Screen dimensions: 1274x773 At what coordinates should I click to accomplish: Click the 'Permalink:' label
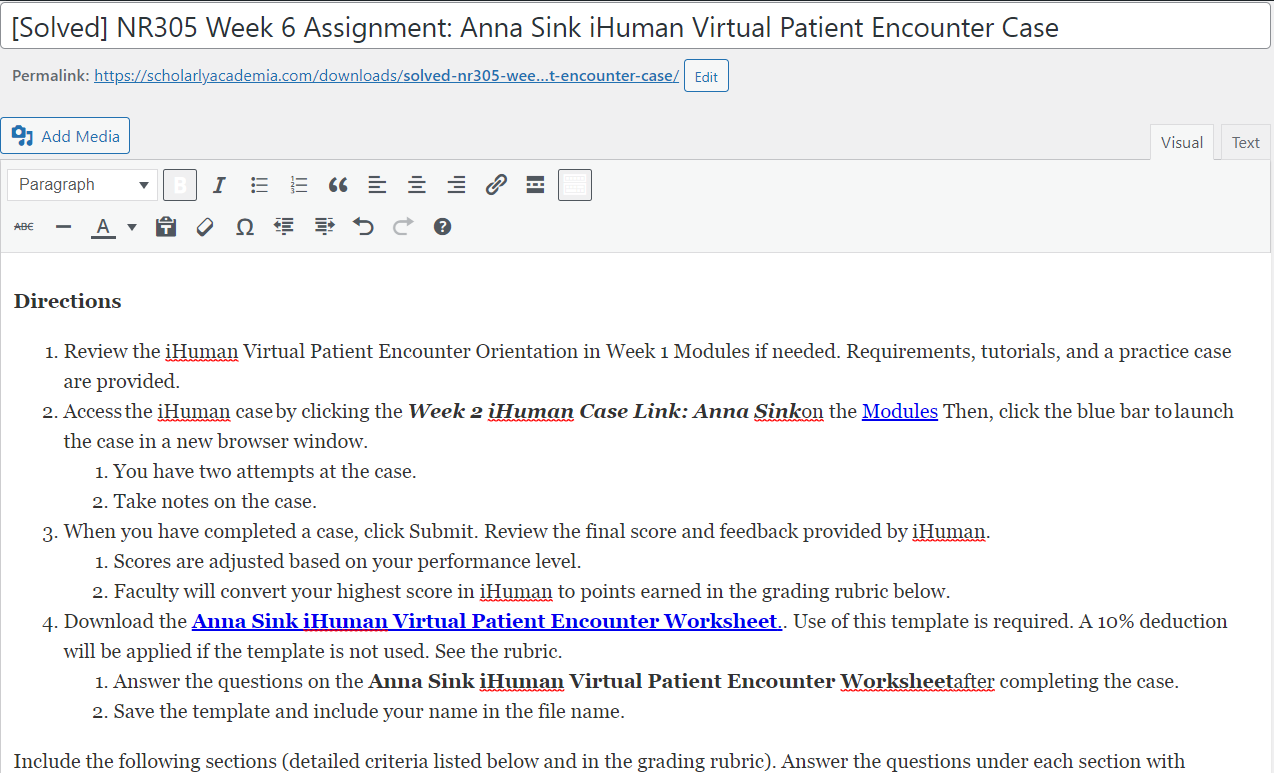(x=51, y=76)
